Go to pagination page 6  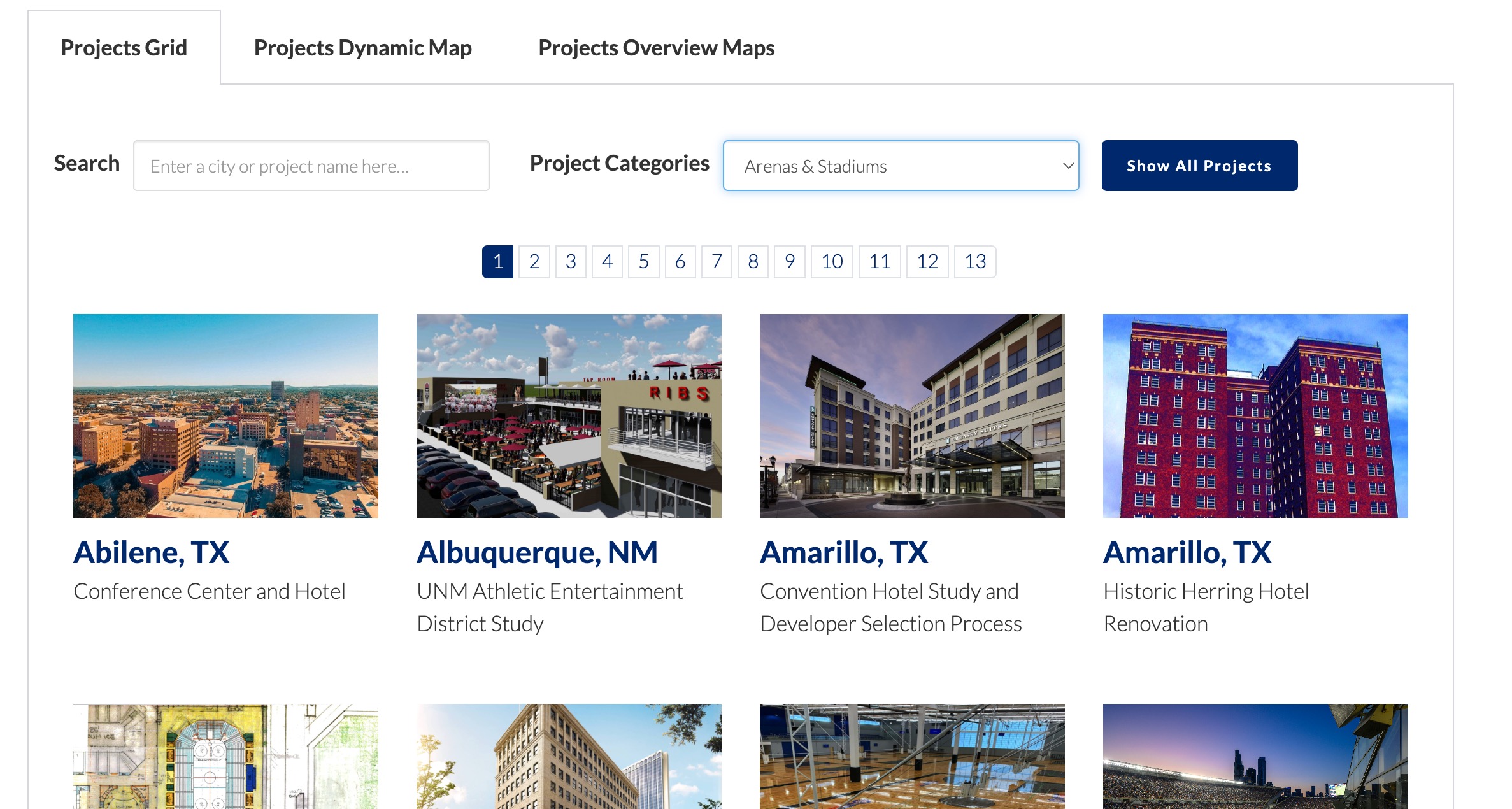[680, 262]
